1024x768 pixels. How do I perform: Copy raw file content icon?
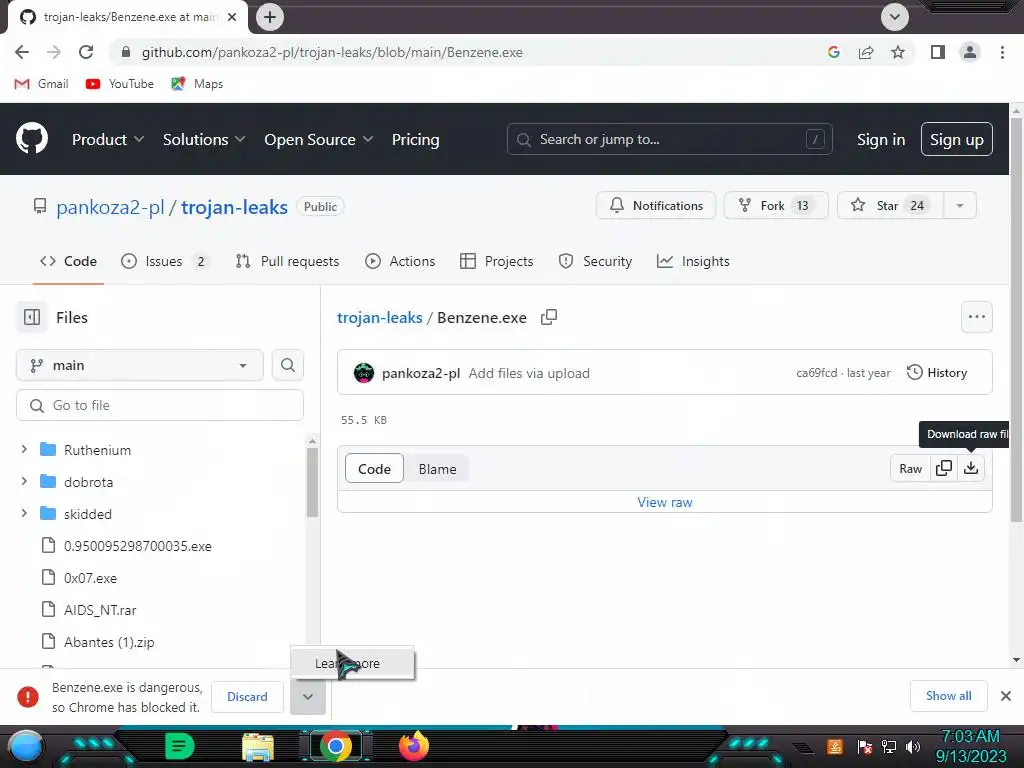[944, 468]
